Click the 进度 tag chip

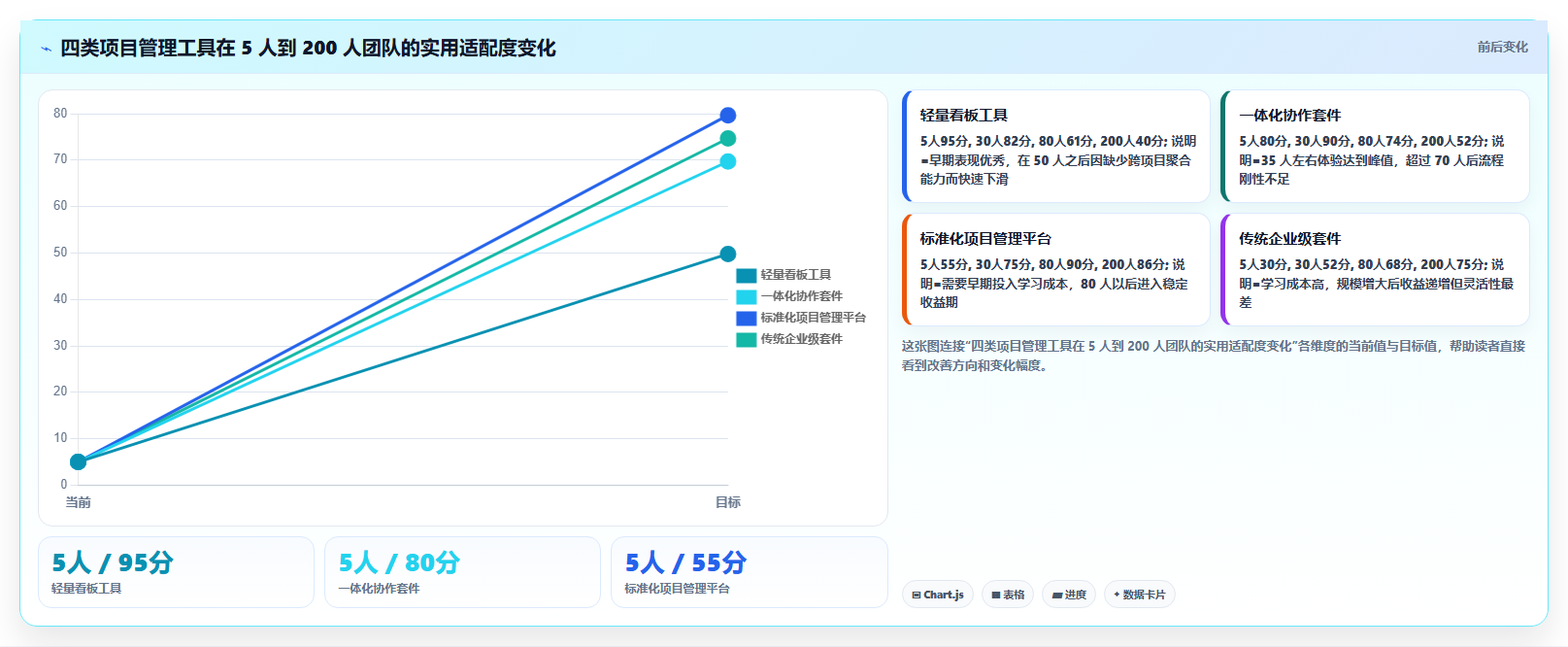point(1069,595)
